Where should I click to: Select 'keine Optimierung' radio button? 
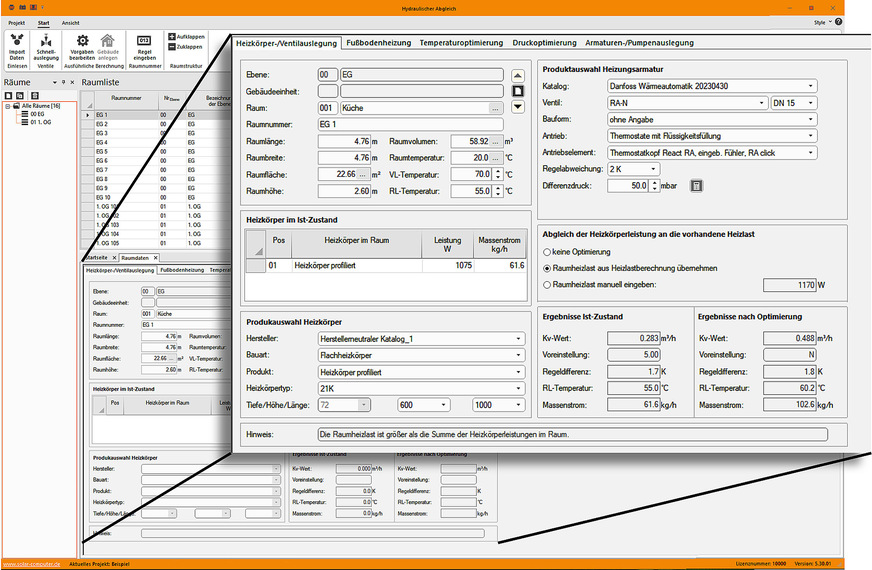[547, 253]
